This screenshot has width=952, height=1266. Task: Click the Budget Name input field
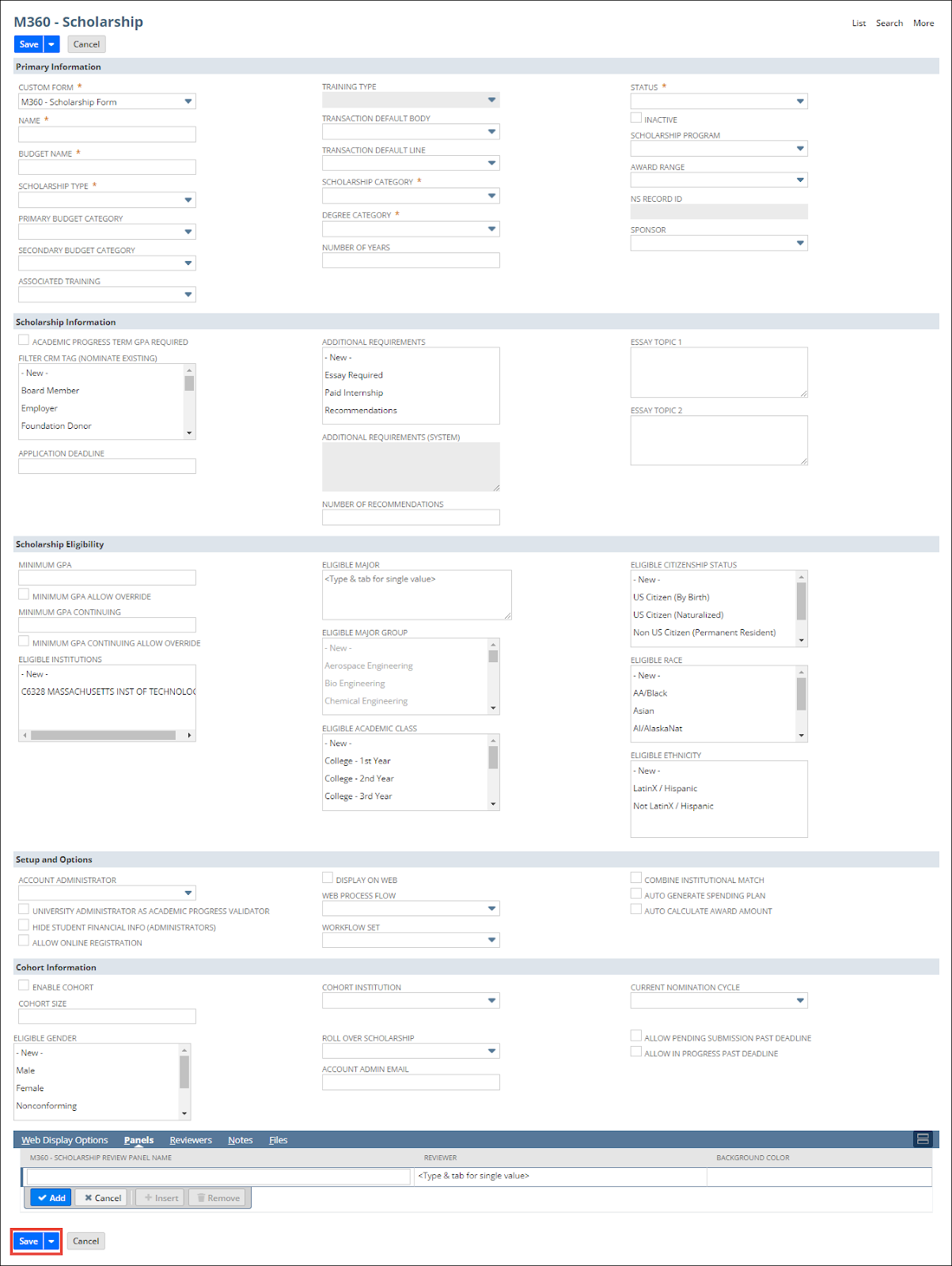point(107,168)
